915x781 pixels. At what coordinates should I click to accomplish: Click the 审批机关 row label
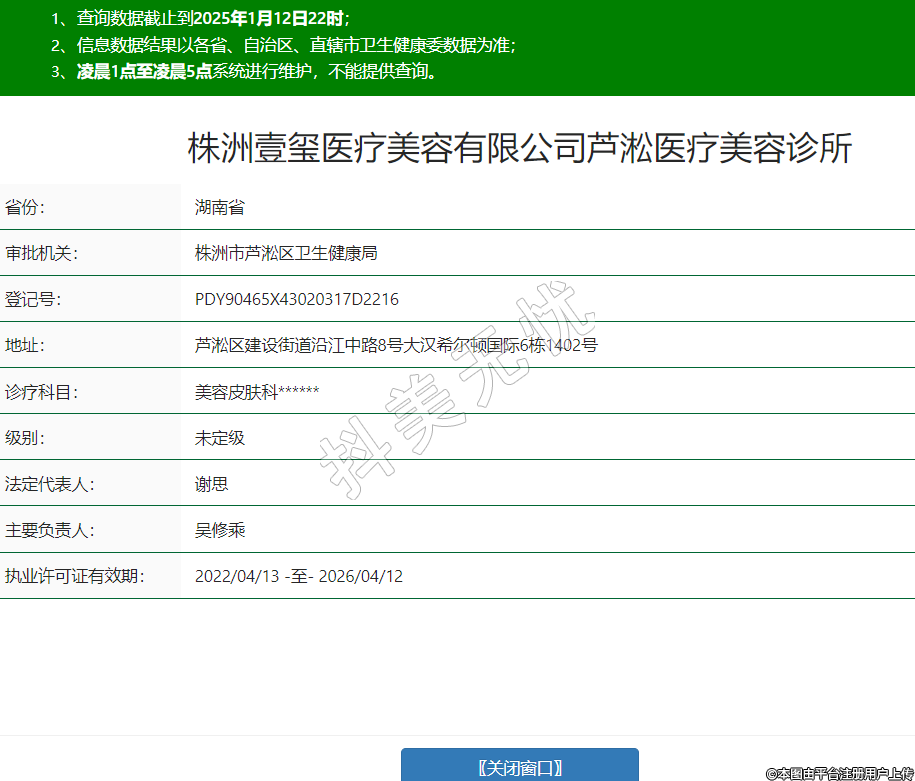pos(41,254)
